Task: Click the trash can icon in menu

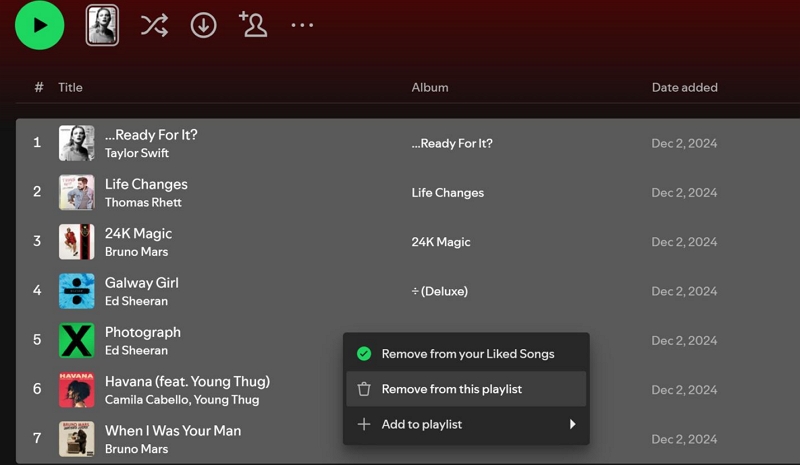Action: click(364, 389)
